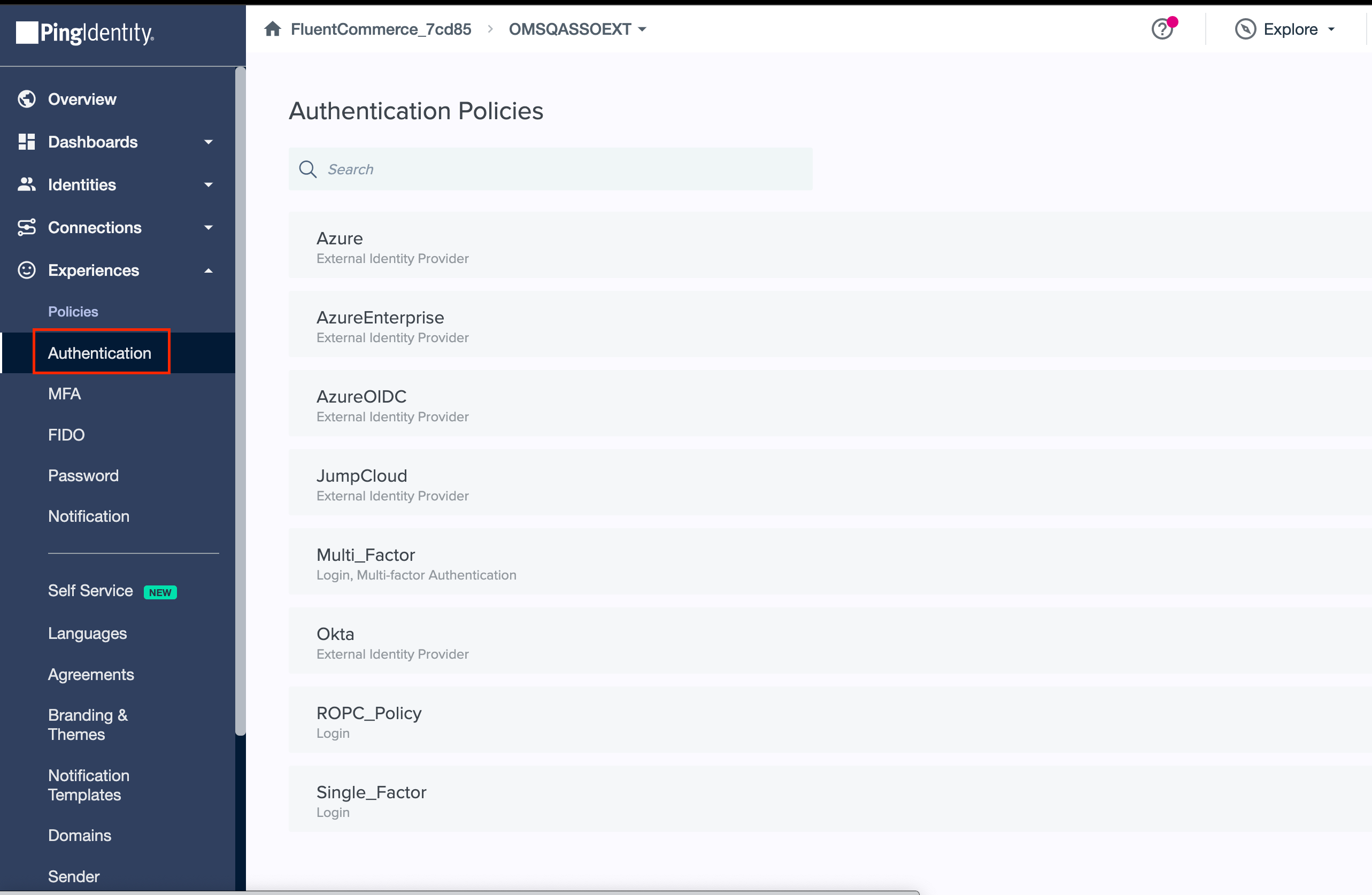Click the Dashboards grid icon
The height and width of the screenshot is (895, 1372).
(x=27, y=142)
